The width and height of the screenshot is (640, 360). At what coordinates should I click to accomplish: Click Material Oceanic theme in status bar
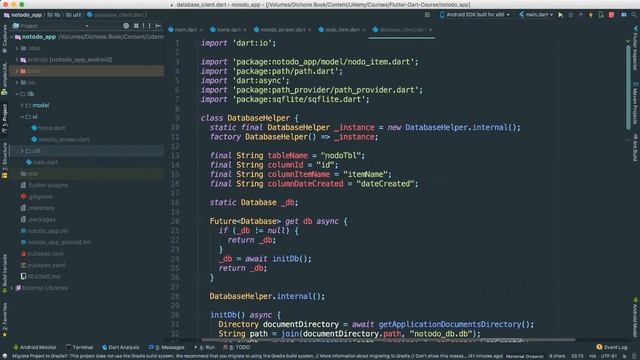click(x=524, y=356)
